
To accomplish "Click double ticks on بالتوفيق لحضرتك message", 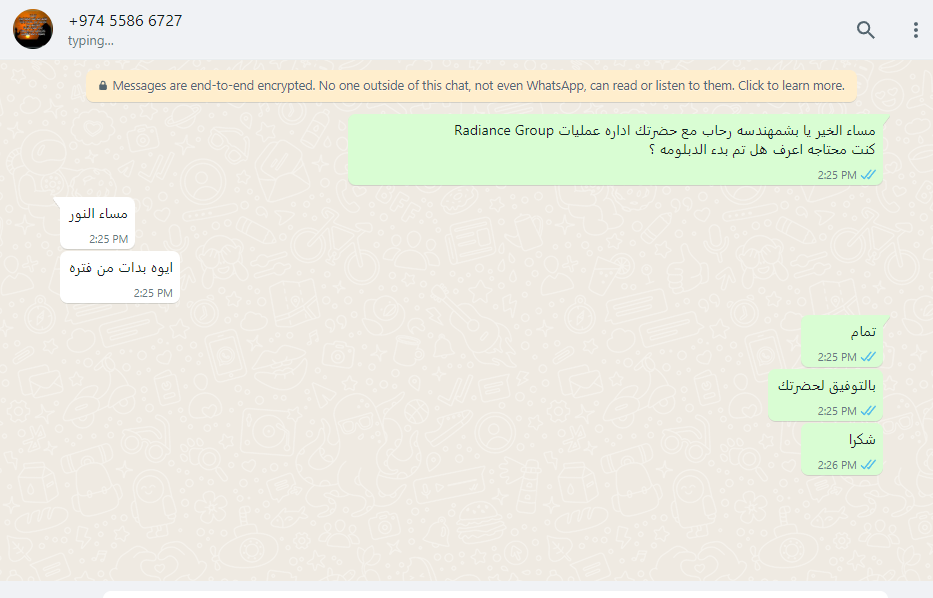I will pyautogui.click(x=868, y=411).
